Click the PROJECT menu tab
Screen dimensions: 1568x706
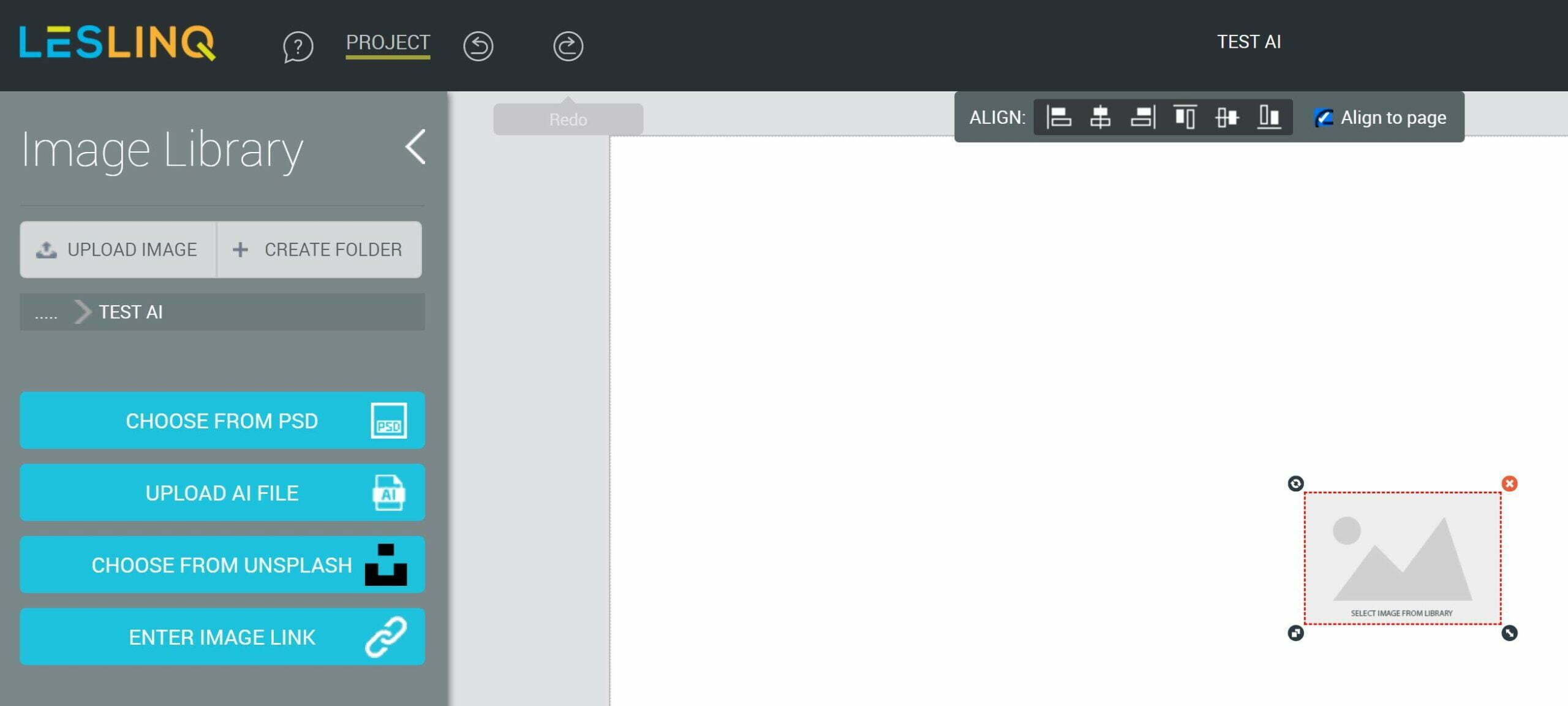387,41
